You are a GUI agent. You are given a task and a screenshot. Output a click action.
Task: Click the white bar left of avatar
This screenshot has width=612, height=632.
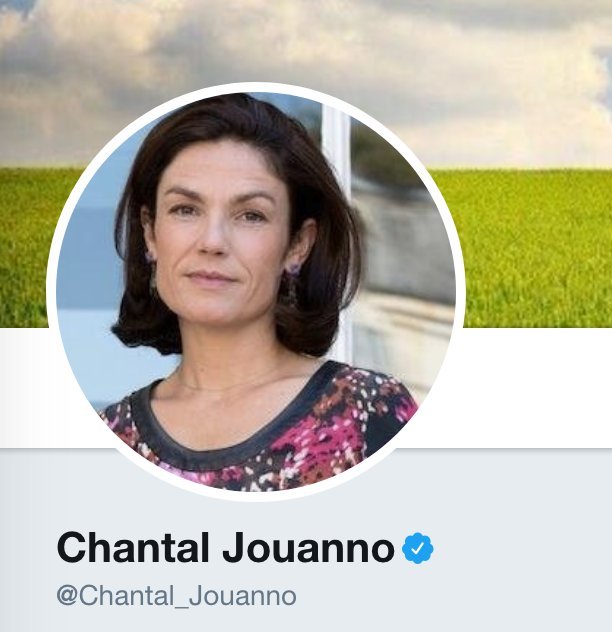coord(24,387)
